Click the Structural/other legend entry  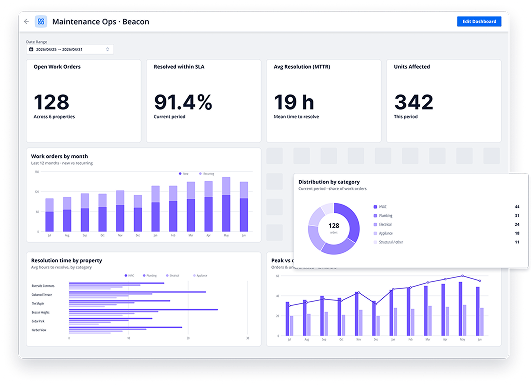[388, 242]
